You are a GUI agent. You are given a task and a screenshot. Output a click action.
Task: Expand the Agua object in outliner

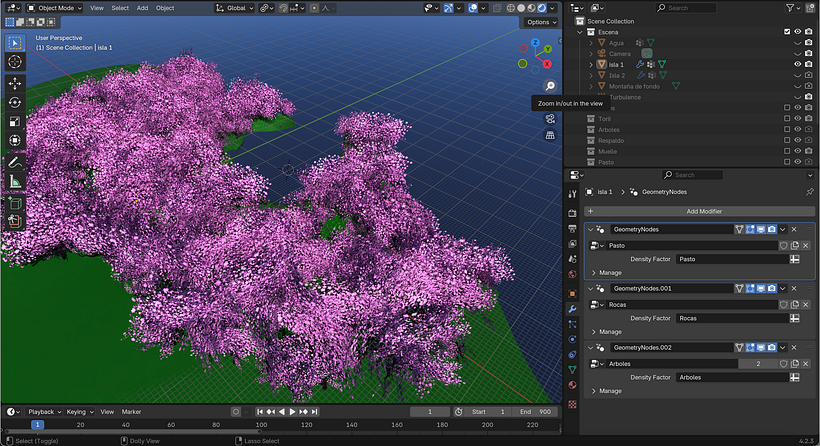point(591,43)
